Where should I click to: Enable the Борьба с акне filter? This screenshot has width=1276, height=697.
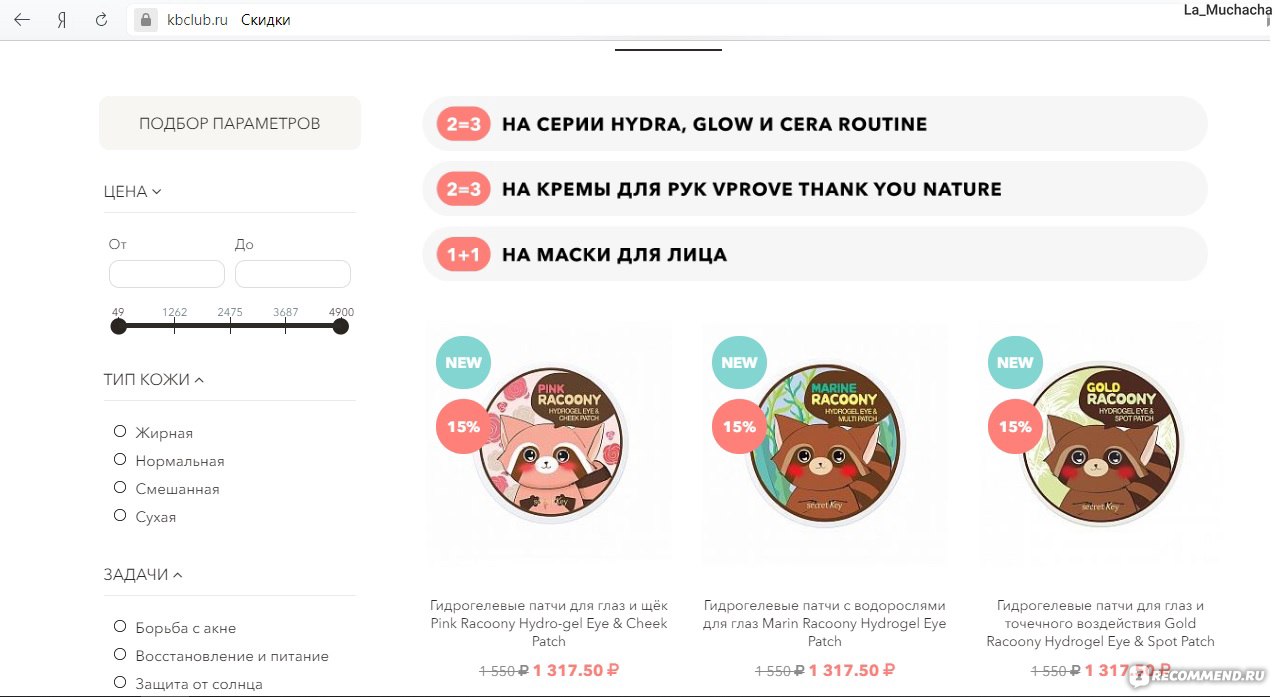point(119,626)
